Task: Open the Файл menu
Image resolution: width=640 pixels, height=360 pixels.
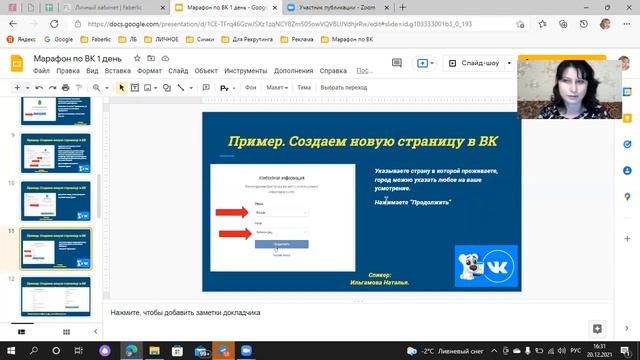Action: click(x=41, y=71)
